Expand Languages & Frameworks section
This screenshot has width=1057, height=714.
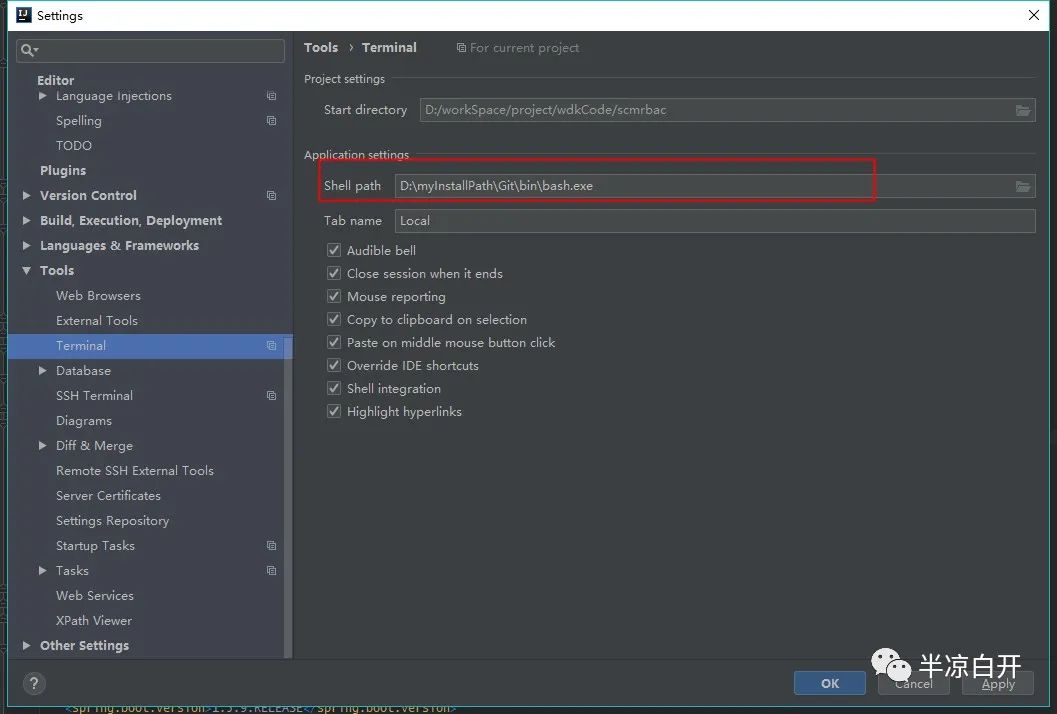pos(26,245)
